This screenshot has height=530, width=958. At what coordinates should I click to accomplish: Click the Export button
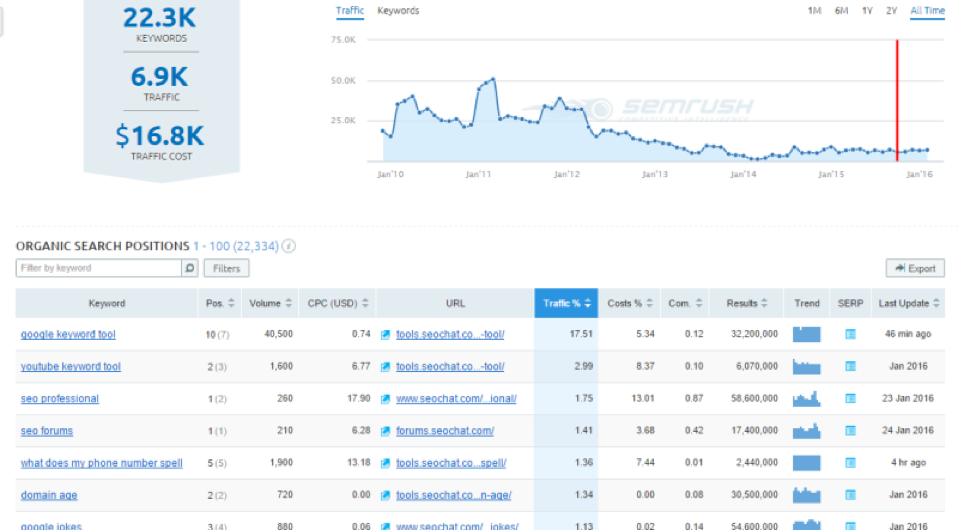tap(915, 268)
